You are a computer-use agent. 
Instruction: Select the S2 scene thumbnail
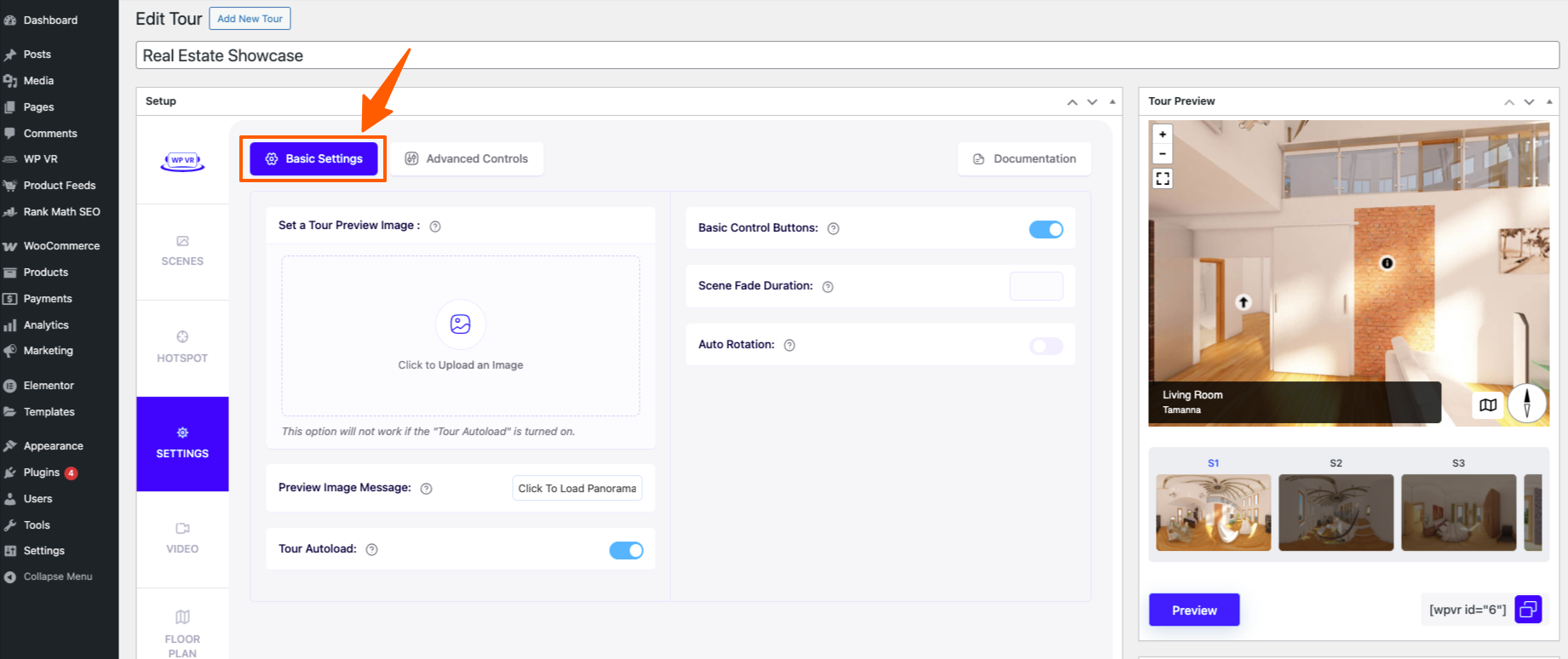1335,512
